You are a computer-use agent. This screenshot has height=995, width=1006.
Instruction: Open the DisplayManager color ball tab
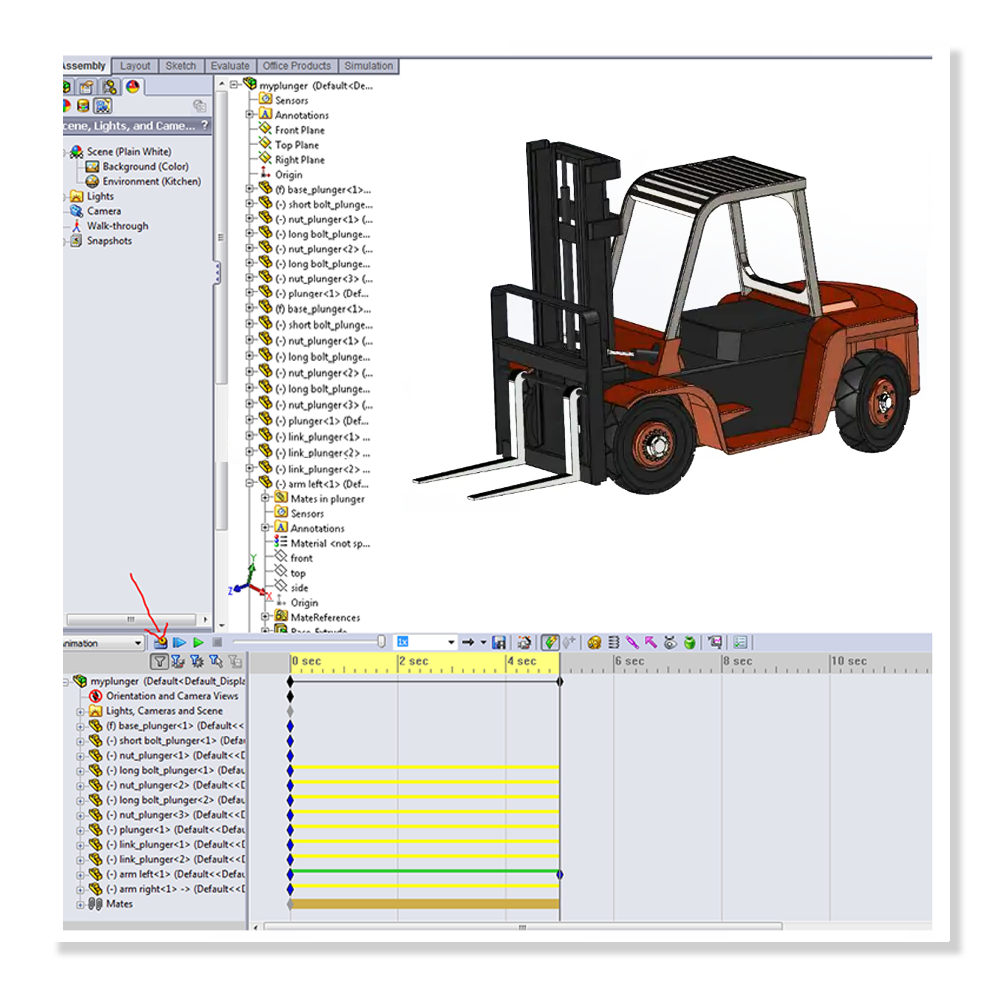pos(133,87)
